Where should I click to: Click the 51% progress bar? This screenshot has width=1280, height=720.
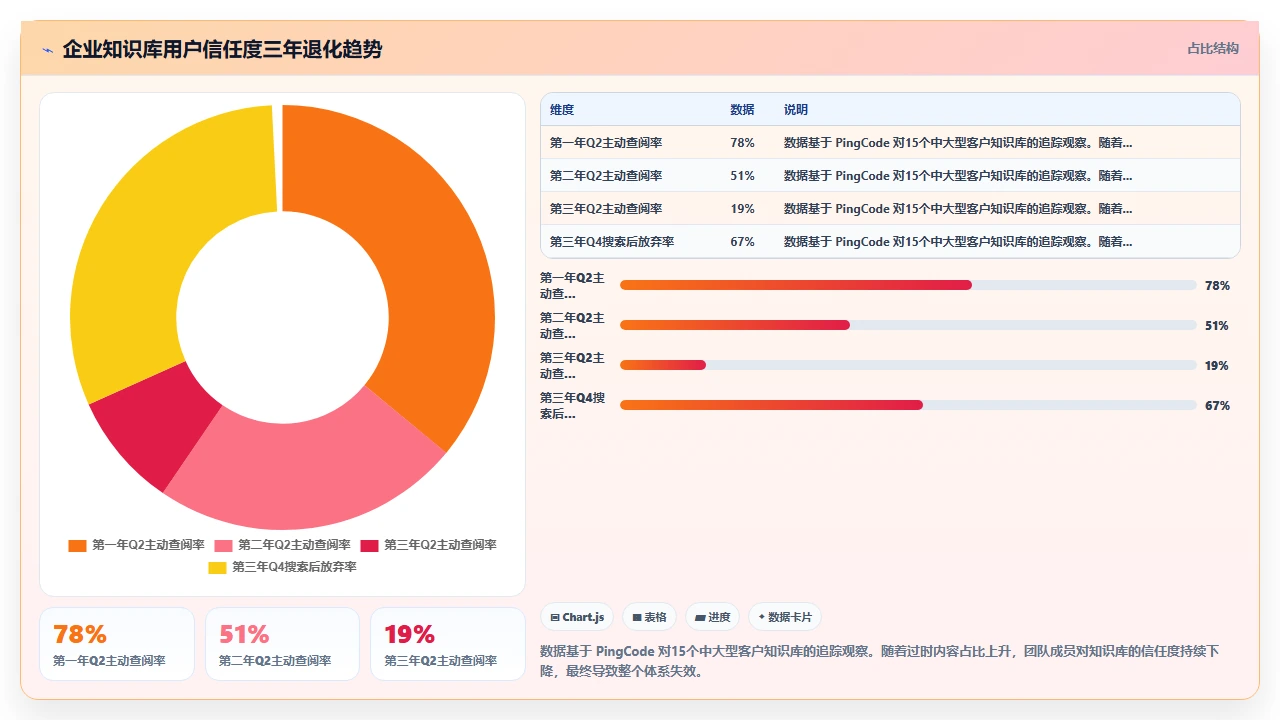tap(908, 325)
